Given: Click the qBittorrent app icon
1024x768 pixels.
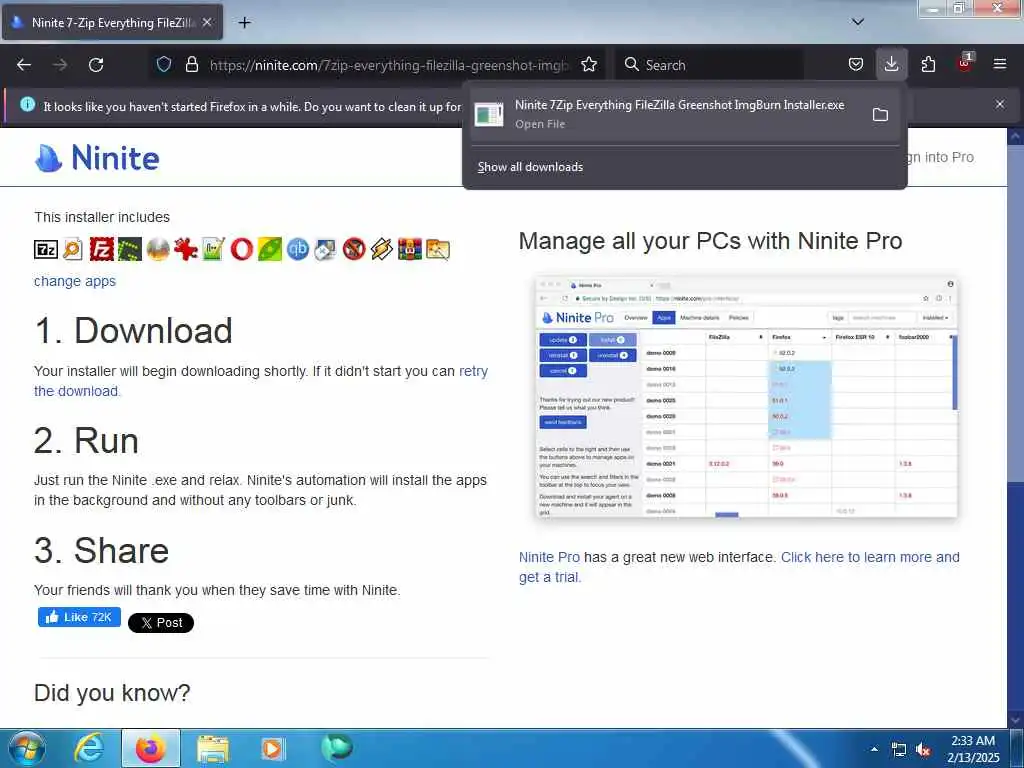Looking at the screenshot, I should pos(298,249).
